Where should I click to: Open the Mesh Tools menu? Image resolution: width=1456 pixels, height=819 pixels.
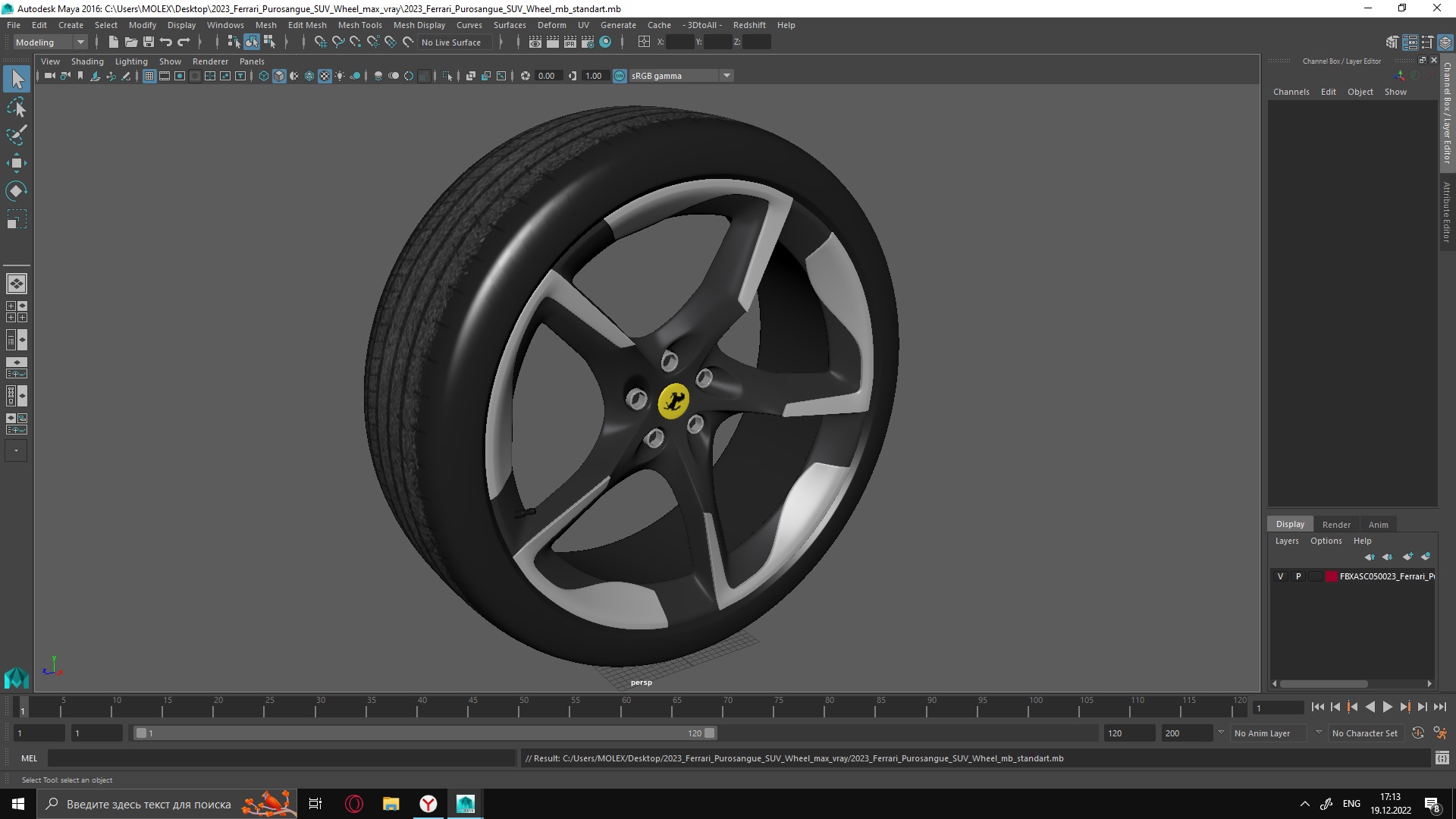[x=359, y=25]
